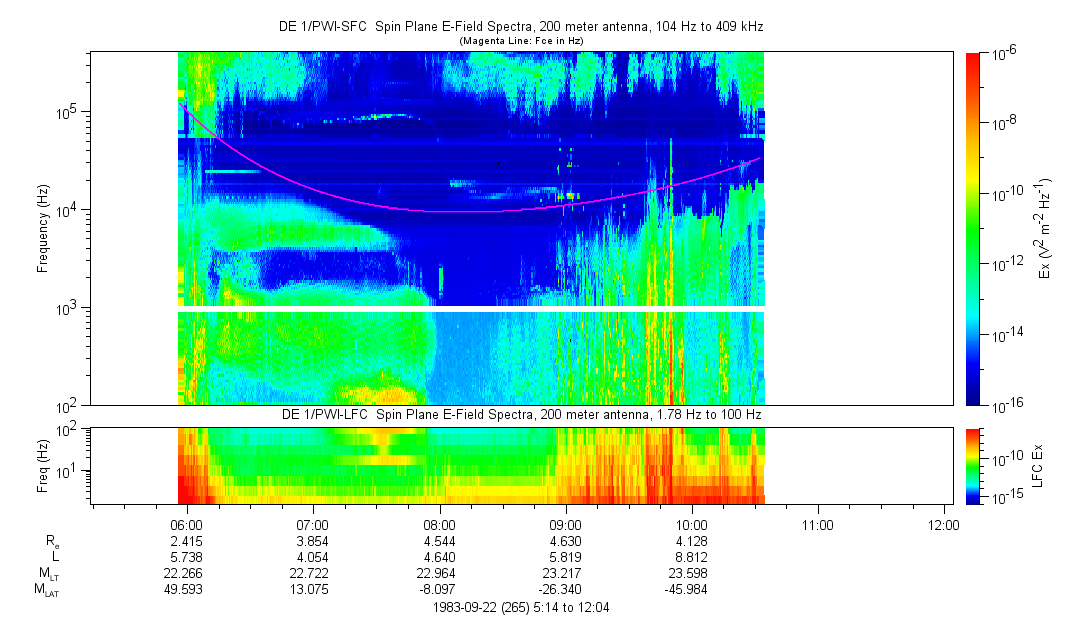Click the 'Frequency (Hz)' y-axis label

pos(43,228)
